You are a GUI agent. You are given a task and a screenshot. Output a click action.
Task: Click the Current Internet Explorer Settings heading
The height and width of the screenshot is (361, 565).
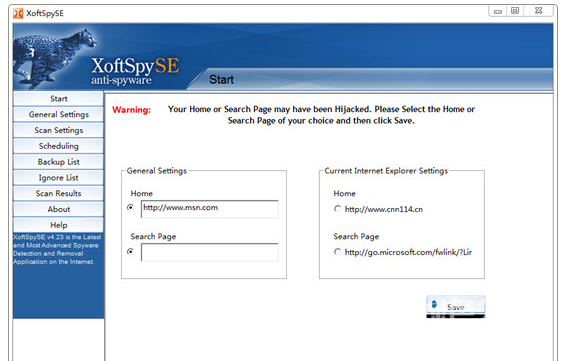pyautogui.click(x=386, y=171)
